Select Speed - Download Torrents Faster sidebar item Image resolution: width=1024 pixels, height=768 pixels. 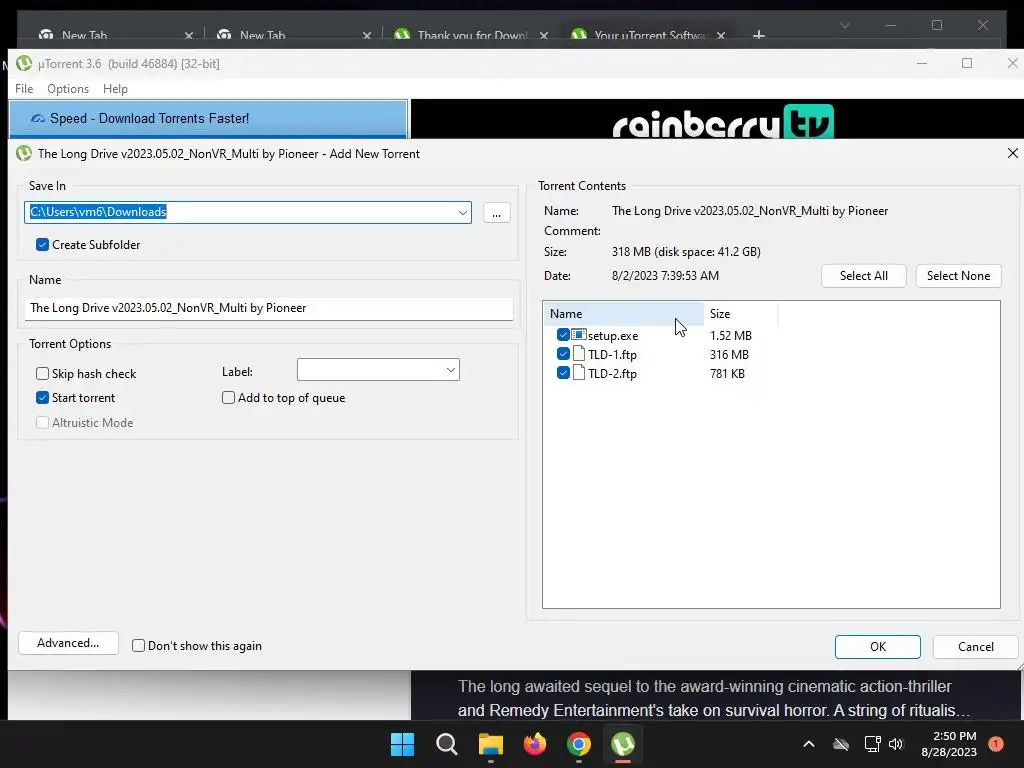point(209,118)
